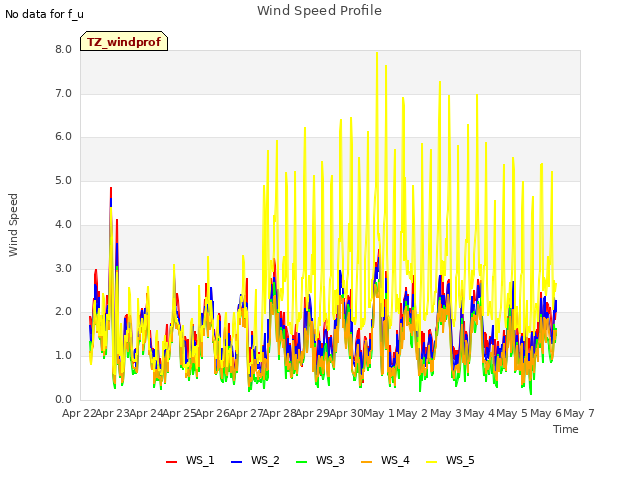The height and width of the screenshot is (480, 640).
Task: Click the May 4 x-axis date label
Action: coord(479,413)
